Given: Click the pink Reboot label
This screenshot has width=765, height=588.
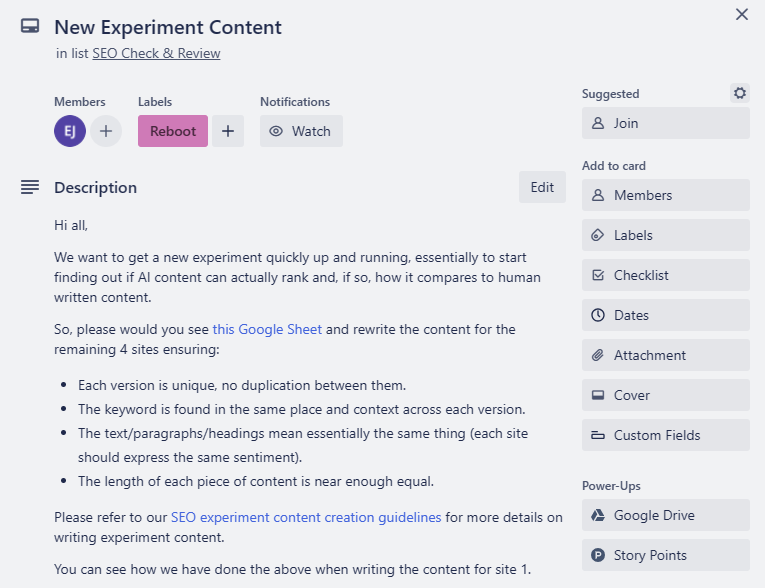Looking at the screenshot, I should pos(173,131).
